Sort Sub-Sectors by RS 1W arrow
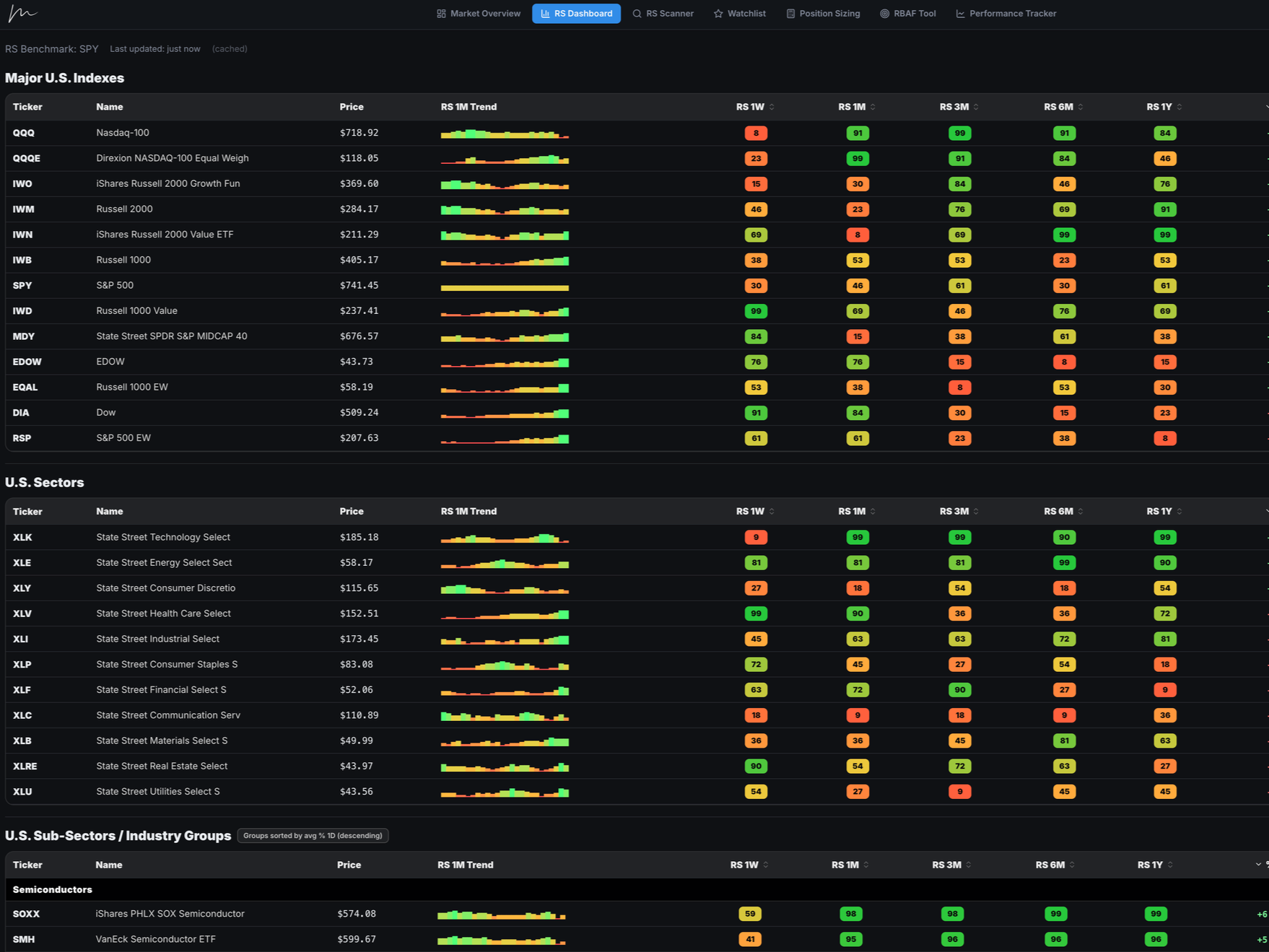 [766, 865]
